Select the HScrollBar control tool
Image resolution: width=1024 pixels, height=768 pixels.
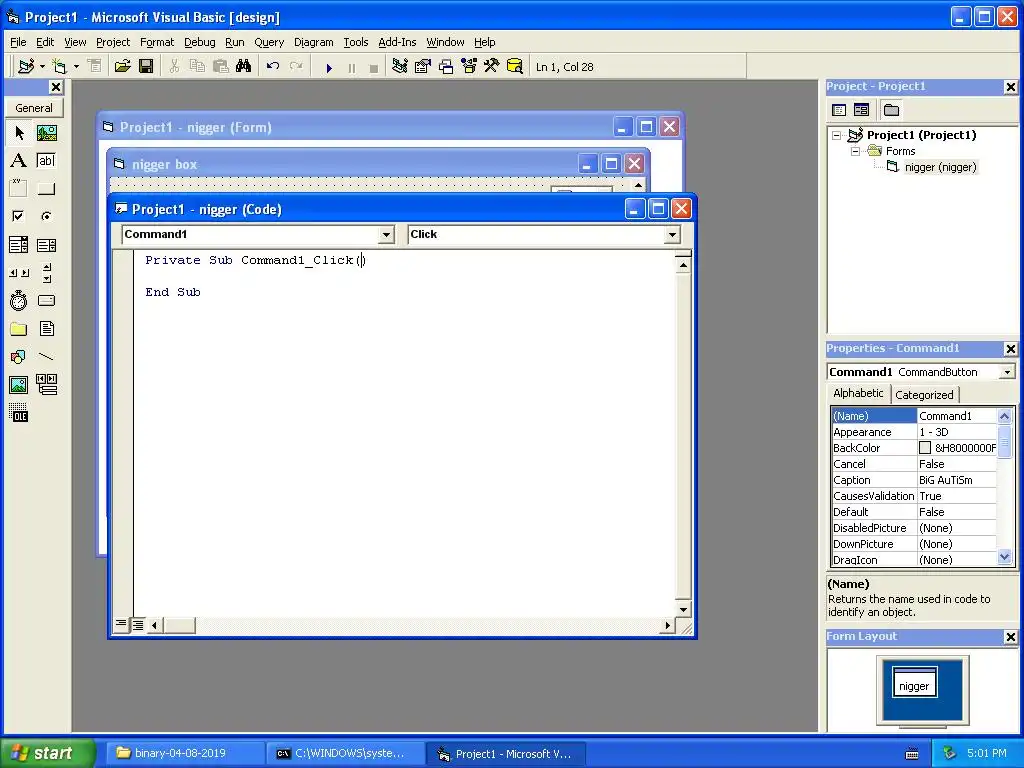[x=19, y=273]
